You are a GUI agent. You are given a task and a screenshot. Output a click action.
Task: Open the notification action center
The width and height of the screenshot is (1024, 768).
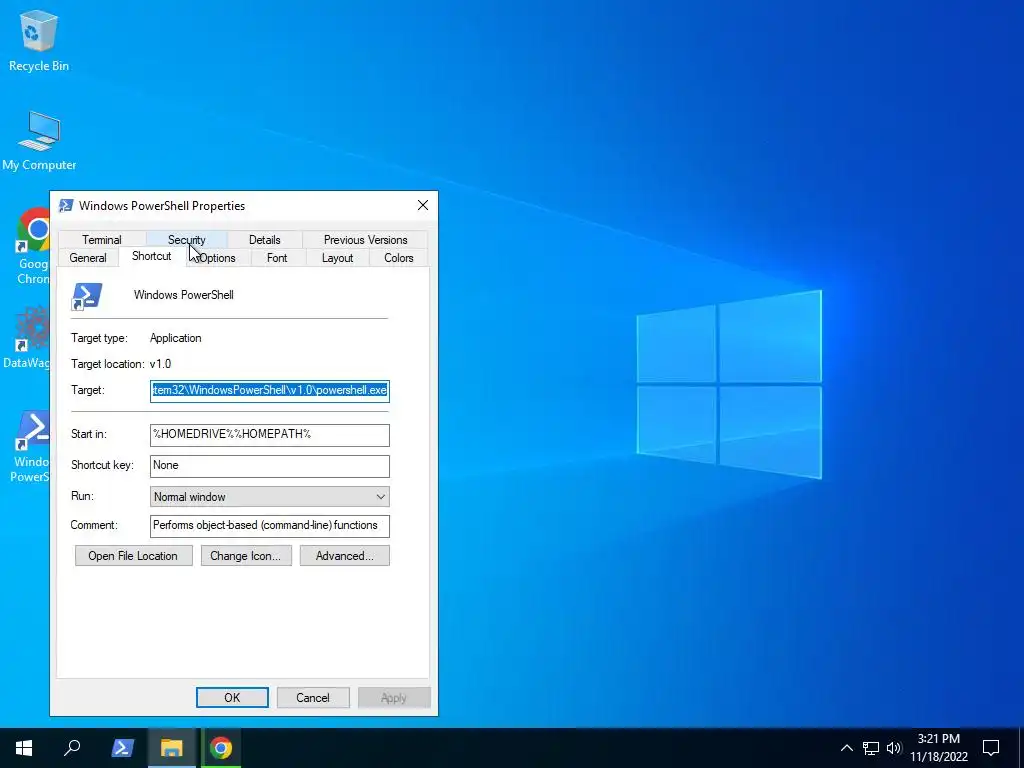tap(991, 748)
